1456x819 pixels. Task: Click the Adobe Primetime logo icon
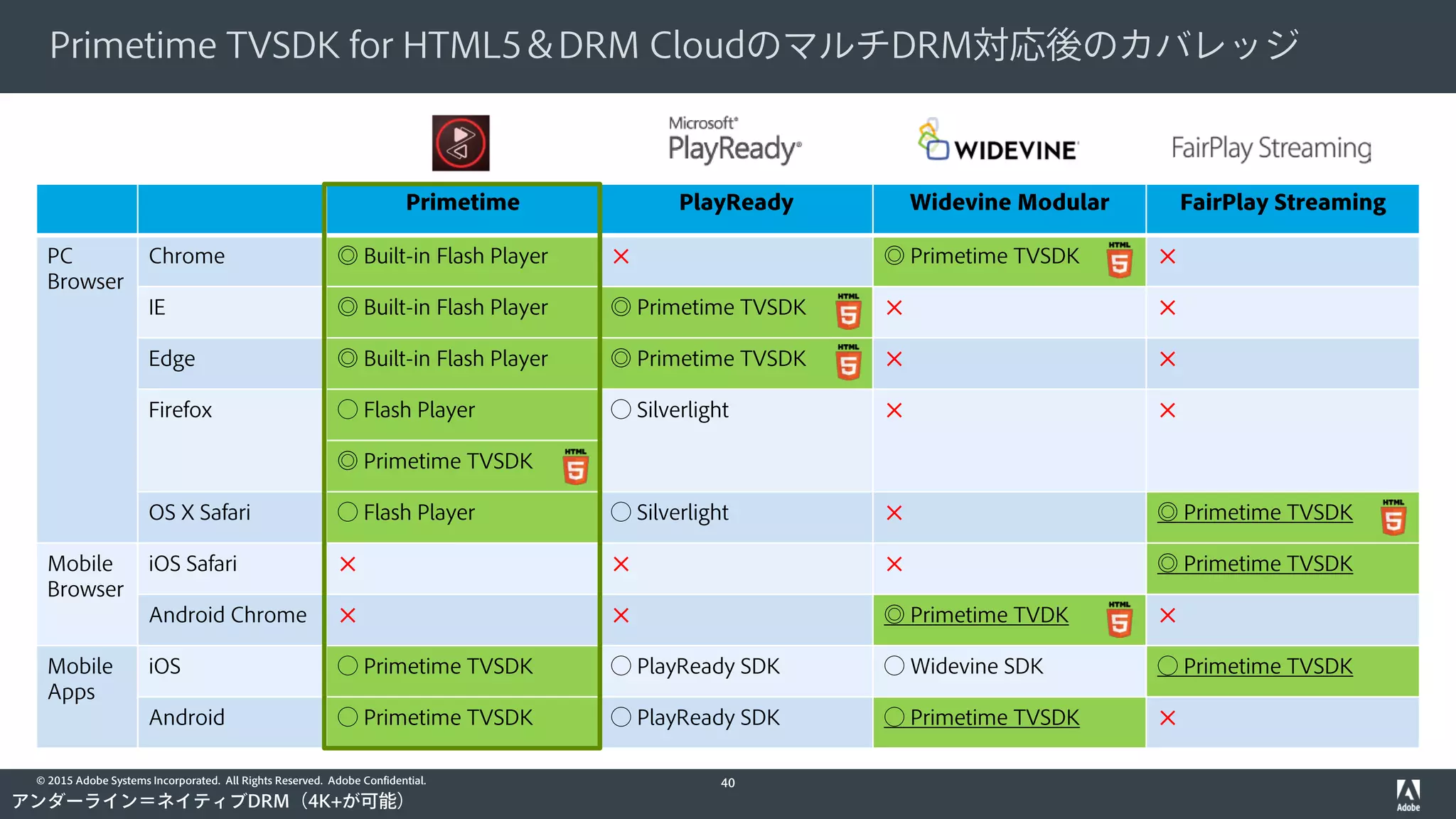click(x=461, y=143)
